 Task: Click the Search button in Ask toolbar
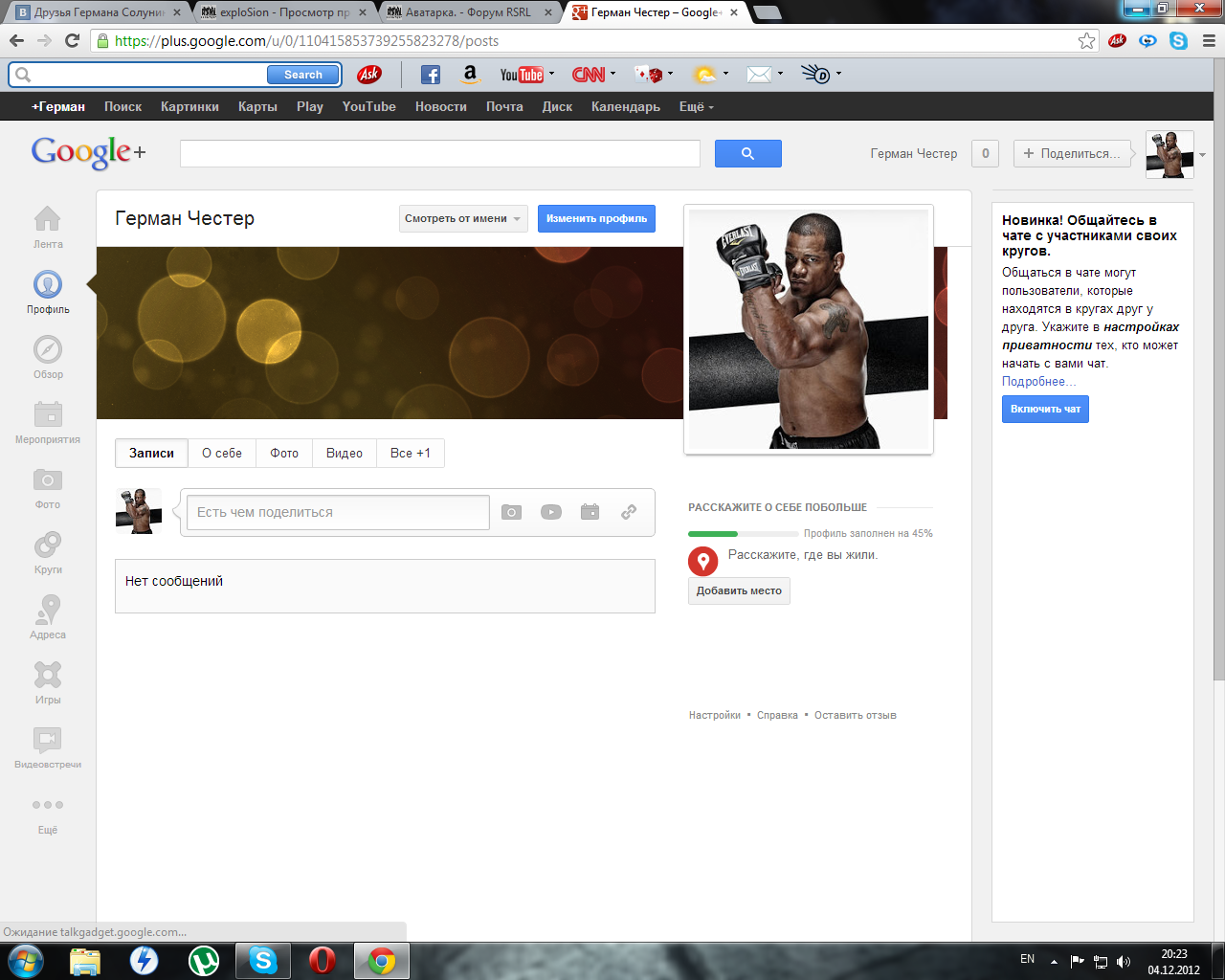(303, 75)
